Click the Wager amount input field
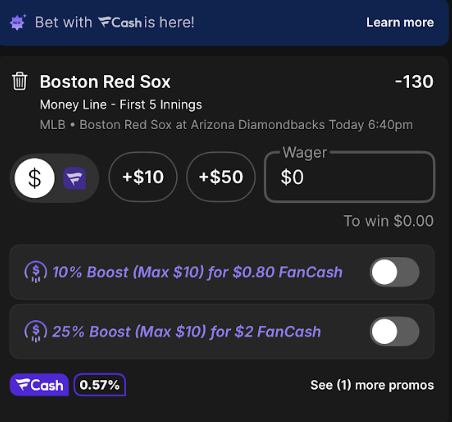Viewport: 452px width, 422px height. pyautogui.click(x=350, y=177)
